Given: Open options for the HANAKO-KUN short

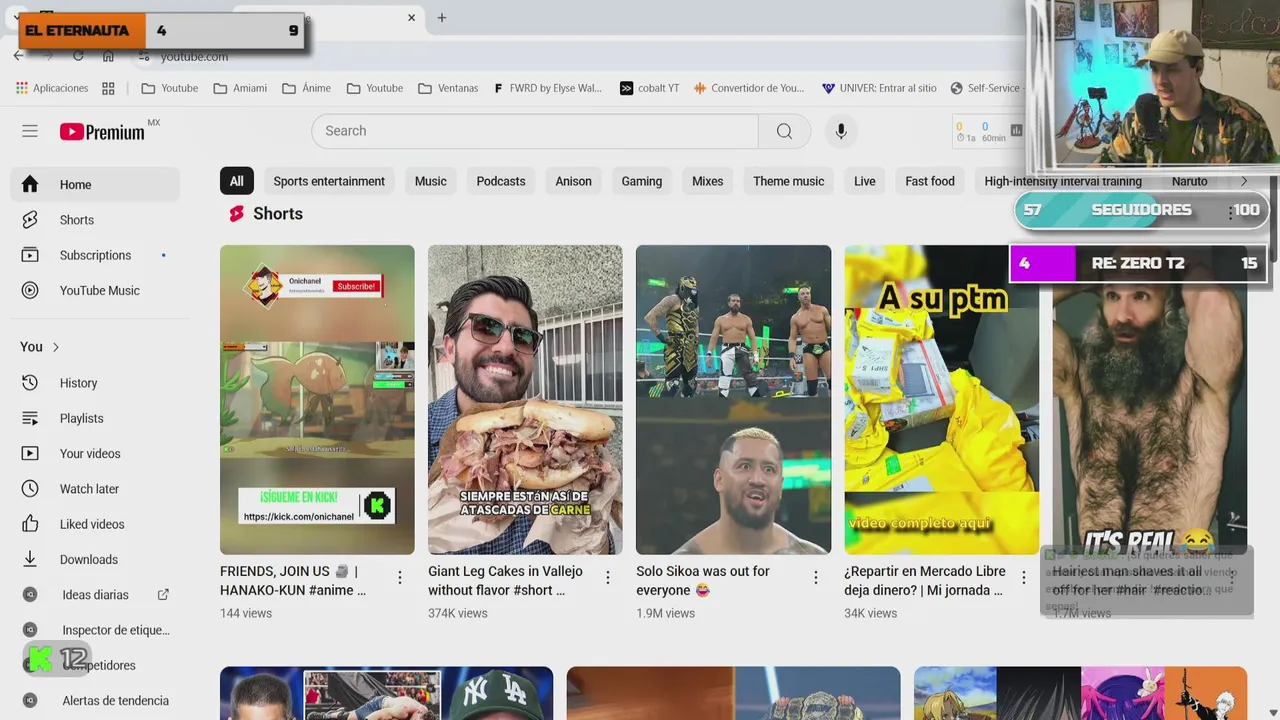Looking at the screenshot, I should (x=400, y=578).
